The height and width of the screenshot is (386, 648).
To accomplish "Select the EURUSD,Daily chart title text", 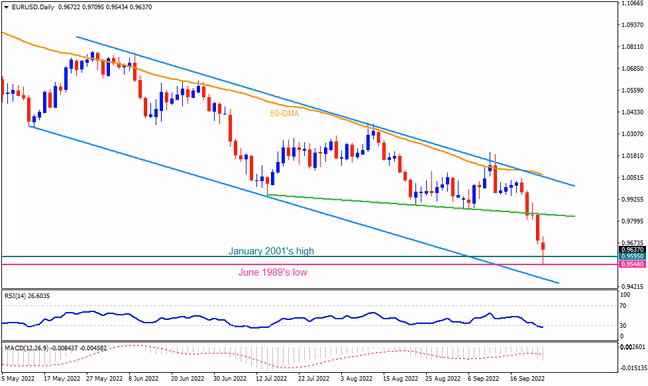I will (x=33, y=7).
